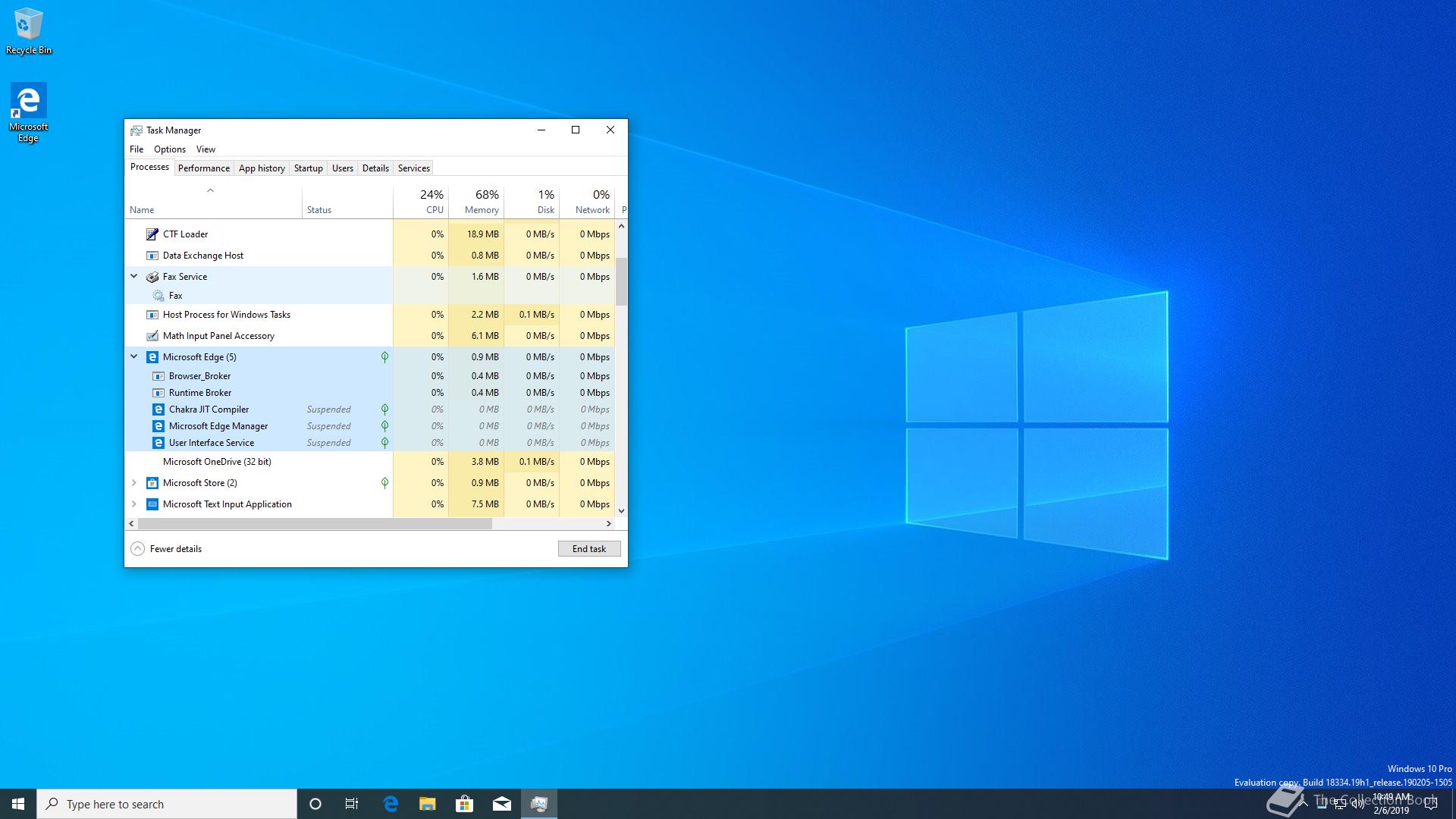Click the taskbar search box
This screenshot has width=1456, height=819.
pos(167,804)
